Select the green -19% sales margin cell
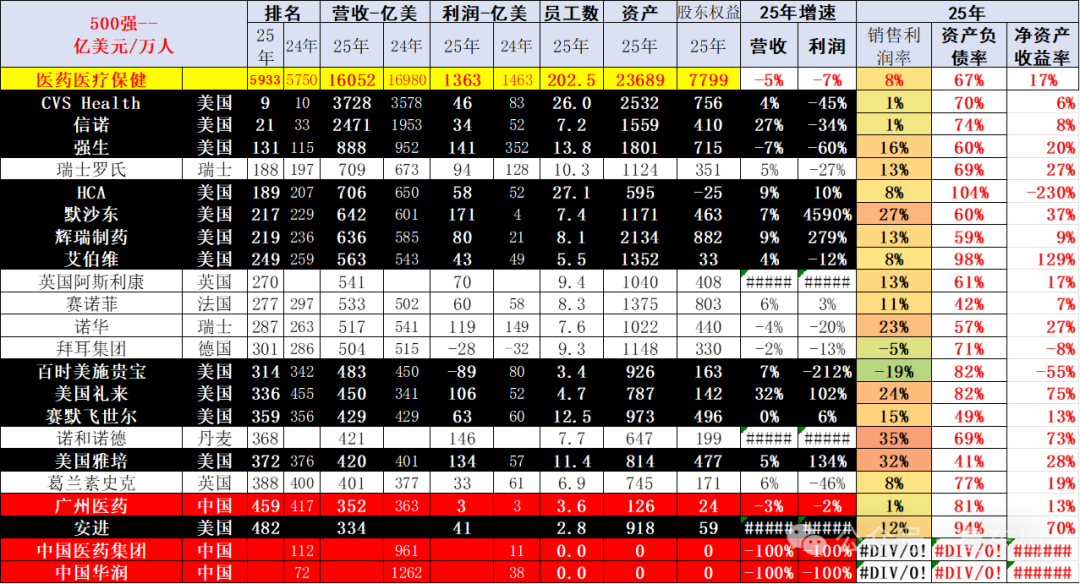 click(894, 371)
